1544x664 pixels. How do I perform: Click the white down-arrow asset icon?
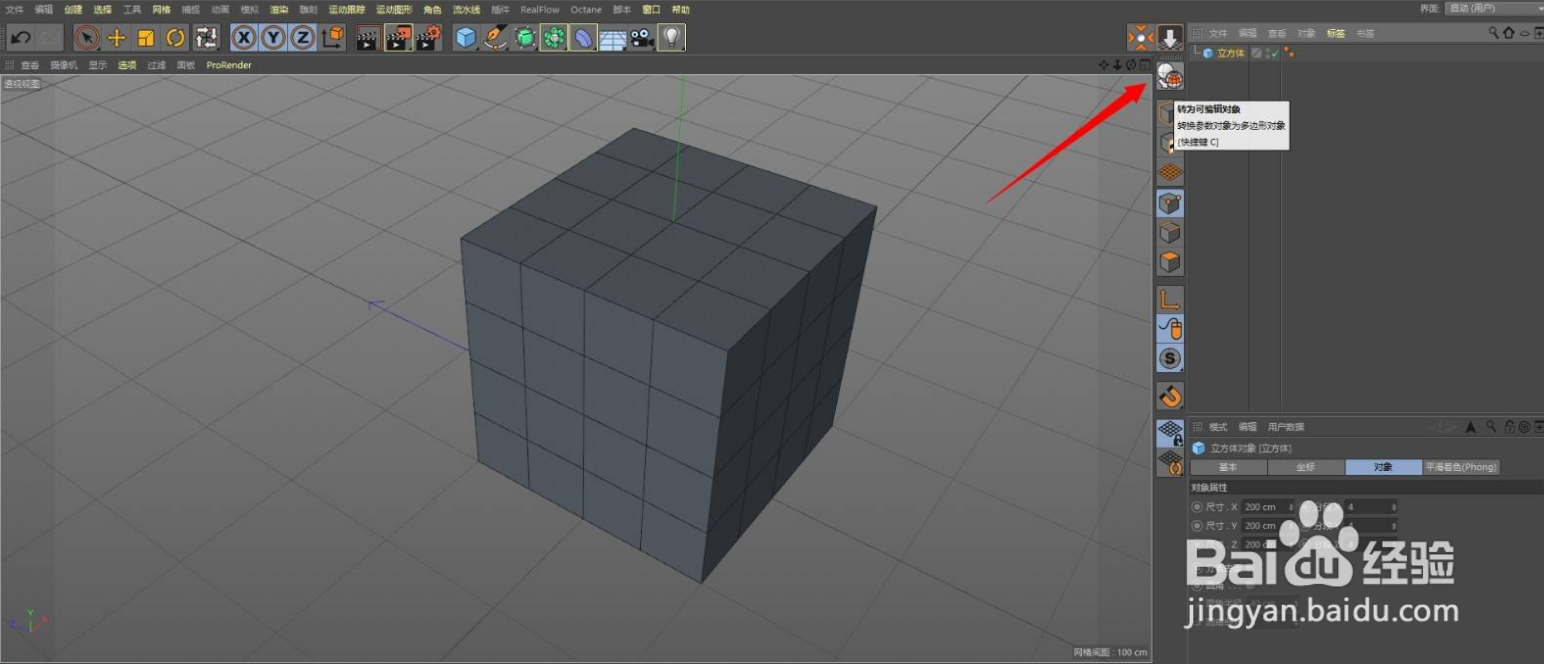coord(1170,38)
